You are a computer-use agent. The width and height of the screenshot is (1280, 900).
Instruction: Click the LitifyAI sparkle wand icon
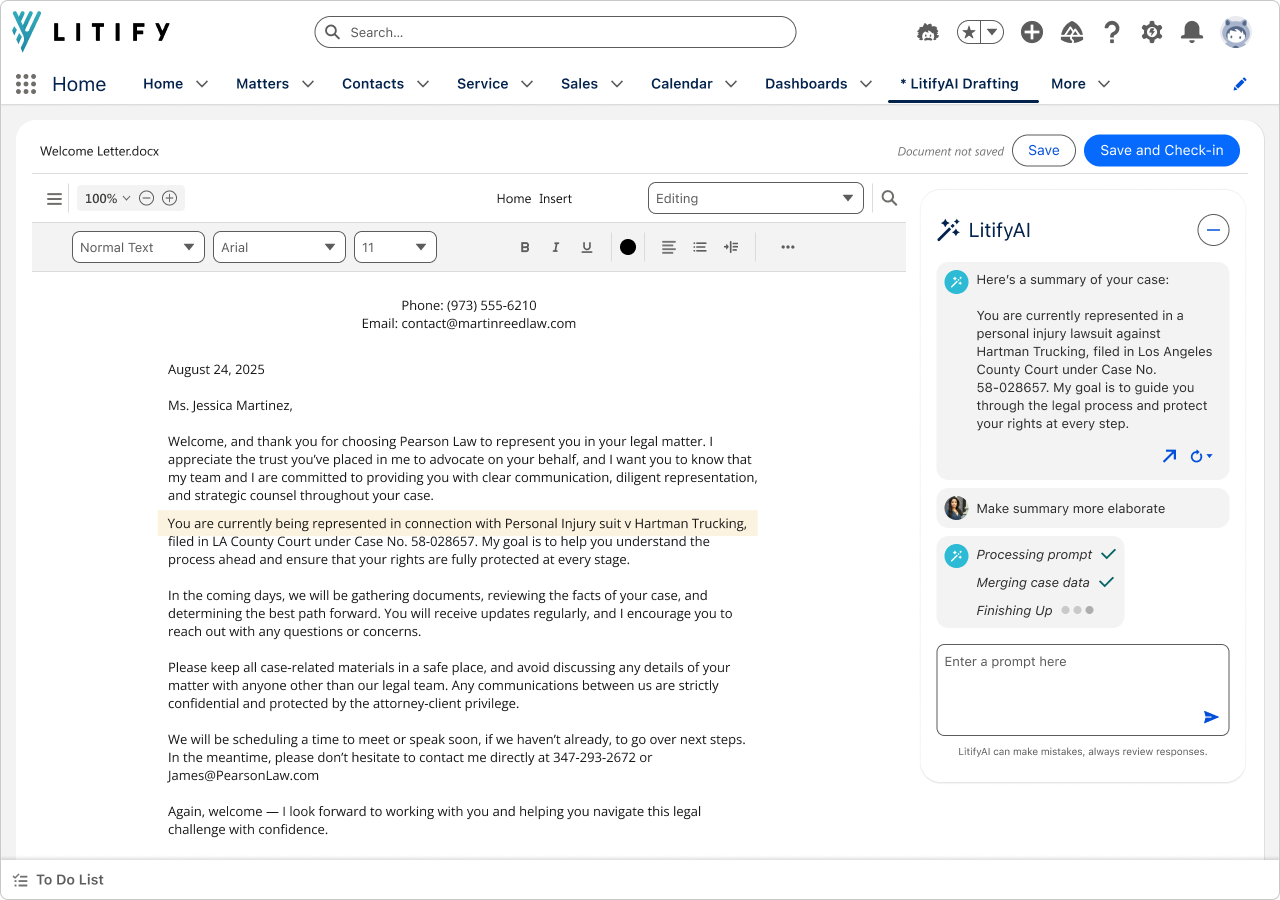[948, 230]
